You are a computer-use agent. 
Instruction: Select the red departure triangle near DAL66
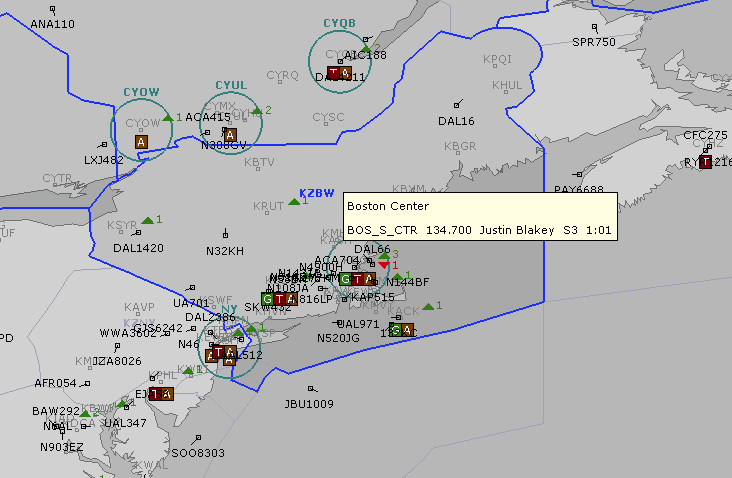point(384,264)
